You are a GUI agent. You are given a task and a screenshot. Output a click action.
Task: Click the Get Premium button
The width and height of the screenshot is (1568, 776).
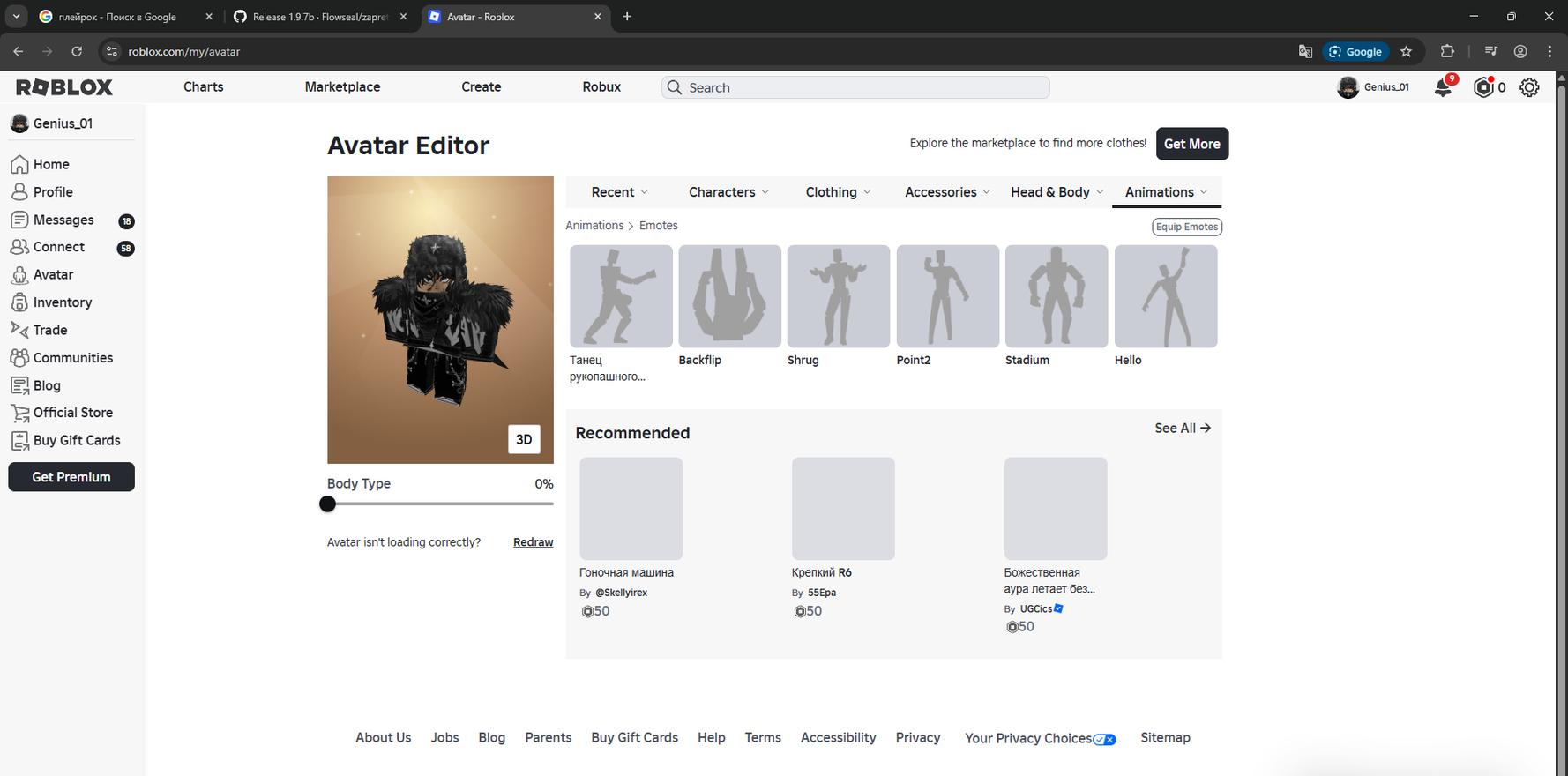(x=71, y=477)
